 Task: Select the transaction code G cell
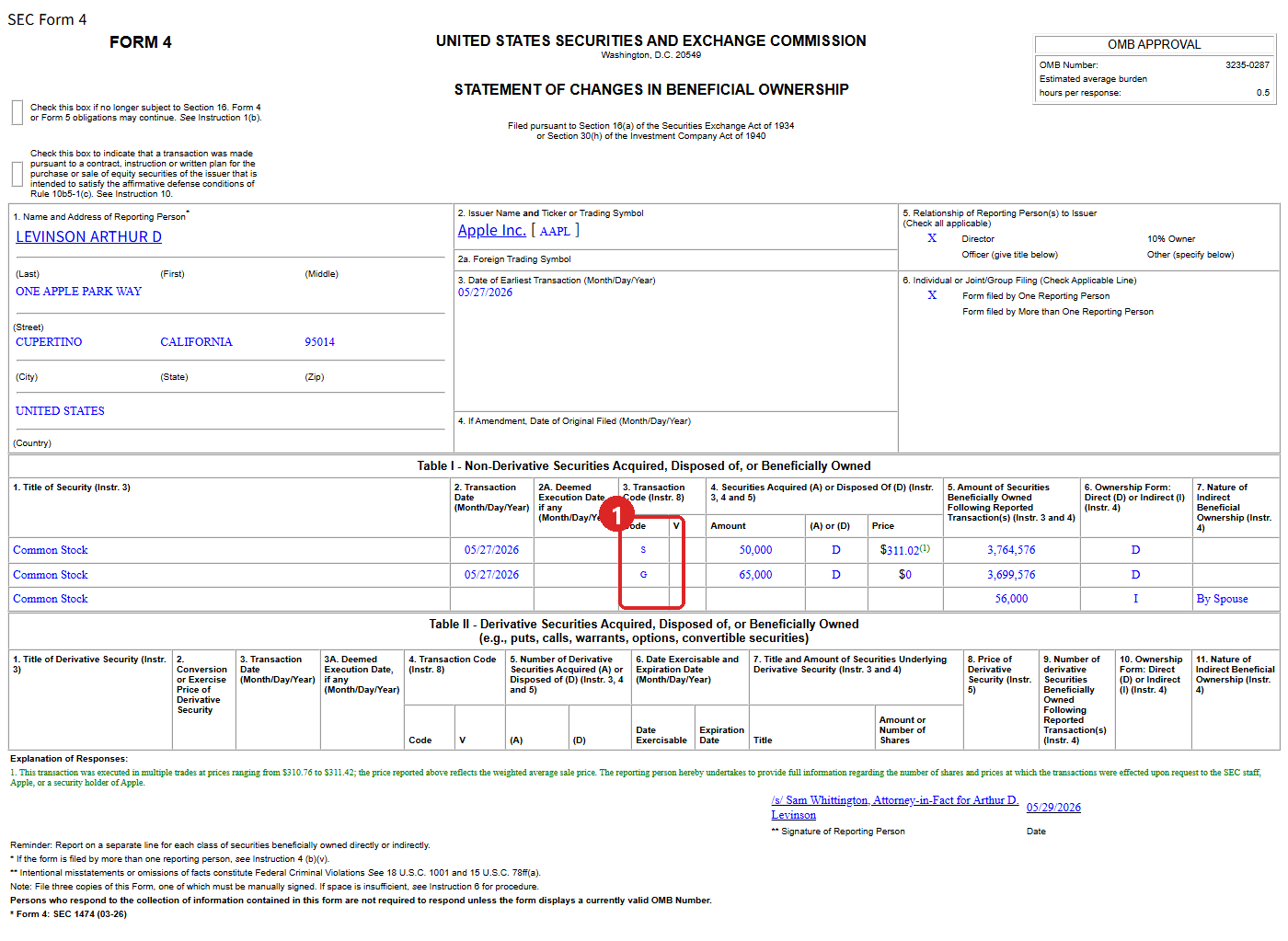click(x=643, y=574)
